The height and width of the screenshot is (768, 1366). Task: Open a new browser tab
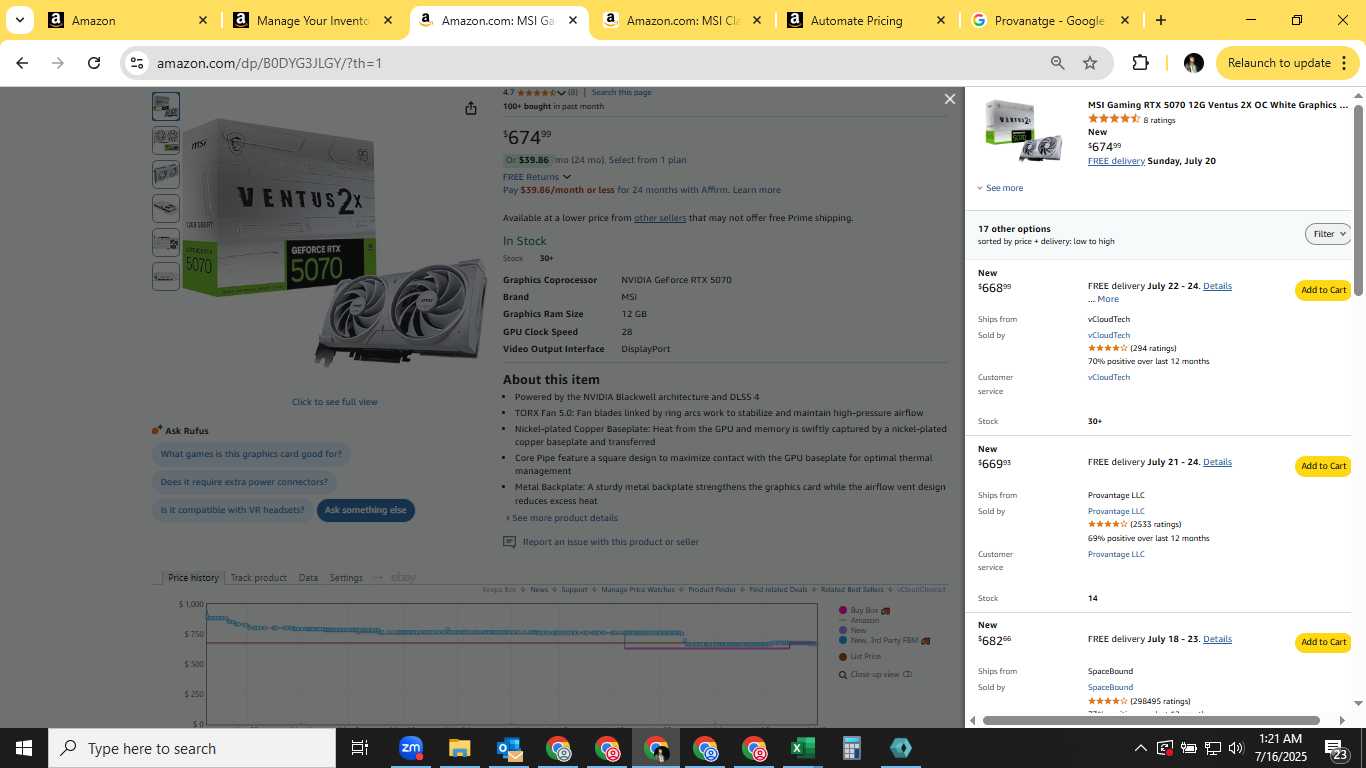[x=1160, y=20]
